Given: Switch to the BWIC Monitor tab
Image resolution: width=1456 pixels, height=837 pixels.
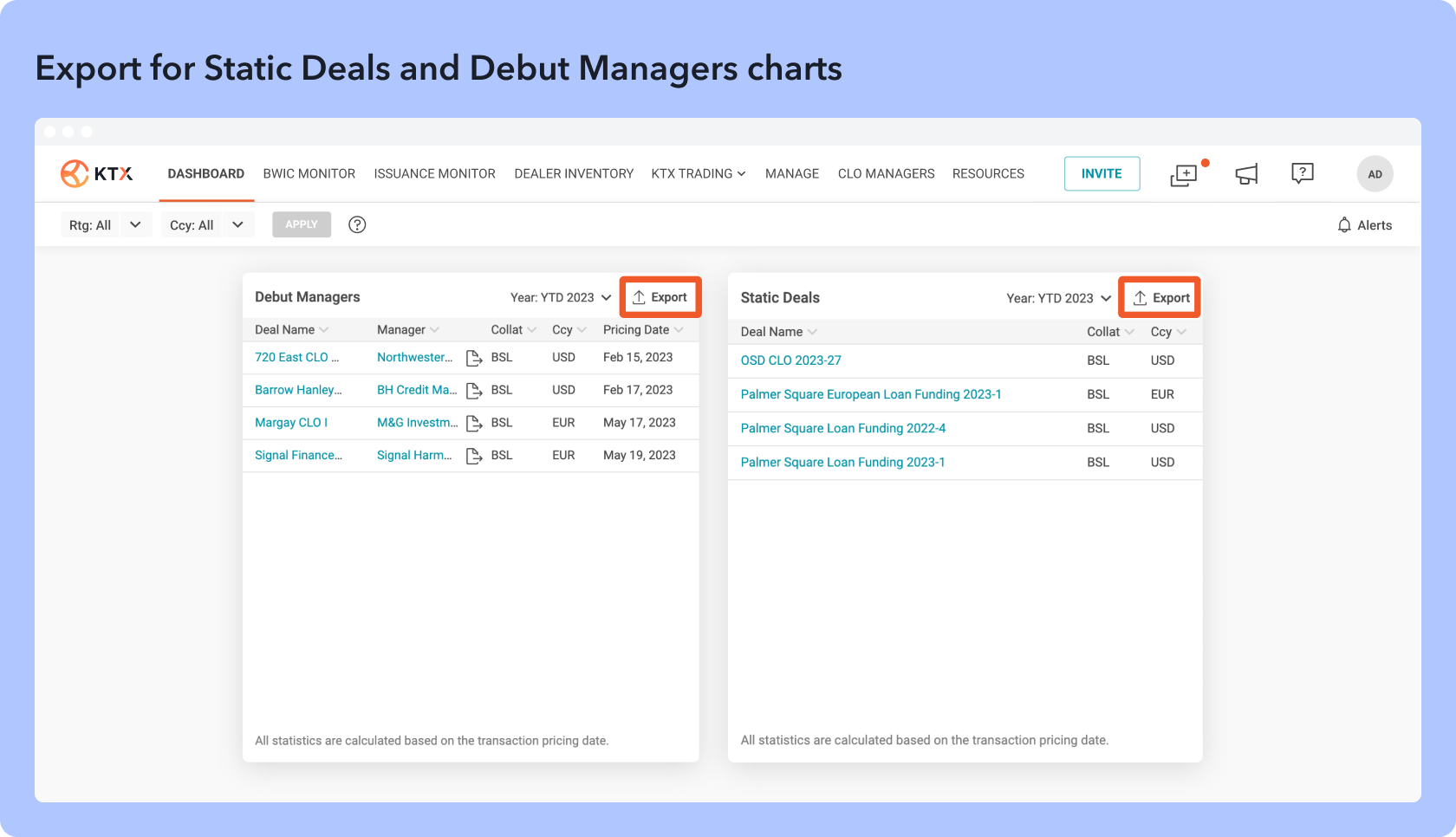Looking at the screenshot, I should point(309,174).
